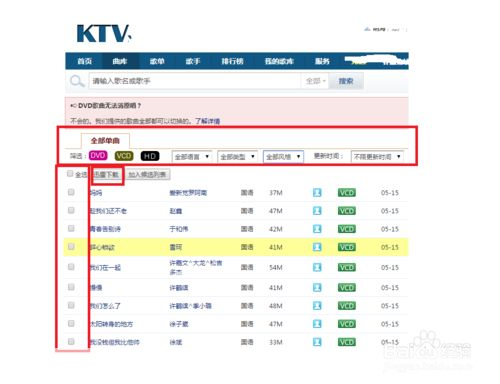
Task: Tick the checkbox for 我们在一起
Action: click(x=71, y=267)
